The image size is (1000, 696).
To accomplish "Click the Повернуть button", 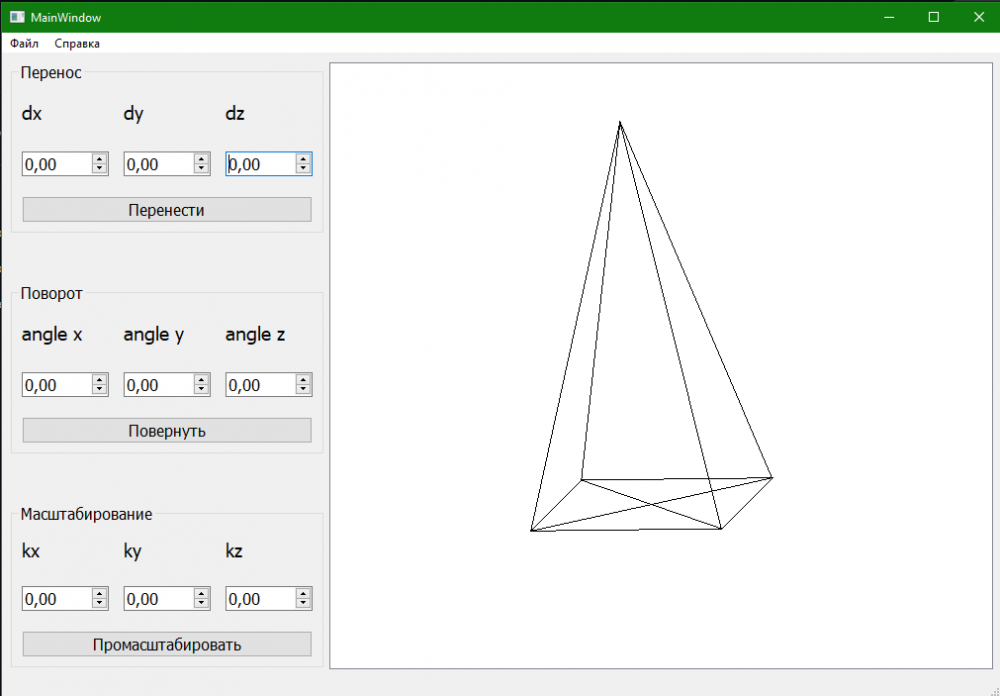I will (x=166, y=431).
